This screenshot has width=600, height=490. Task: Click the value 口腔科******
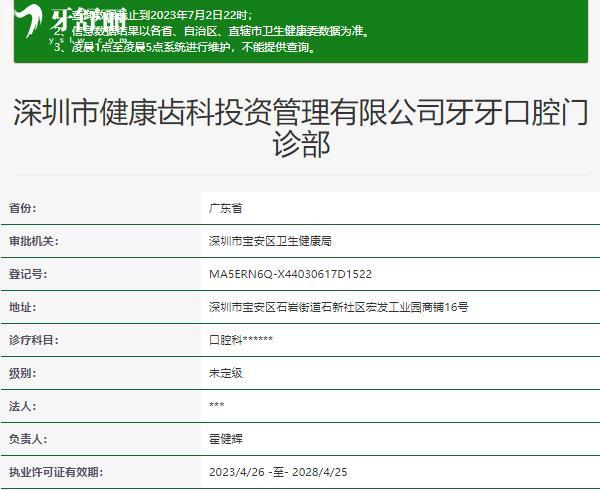241,340
